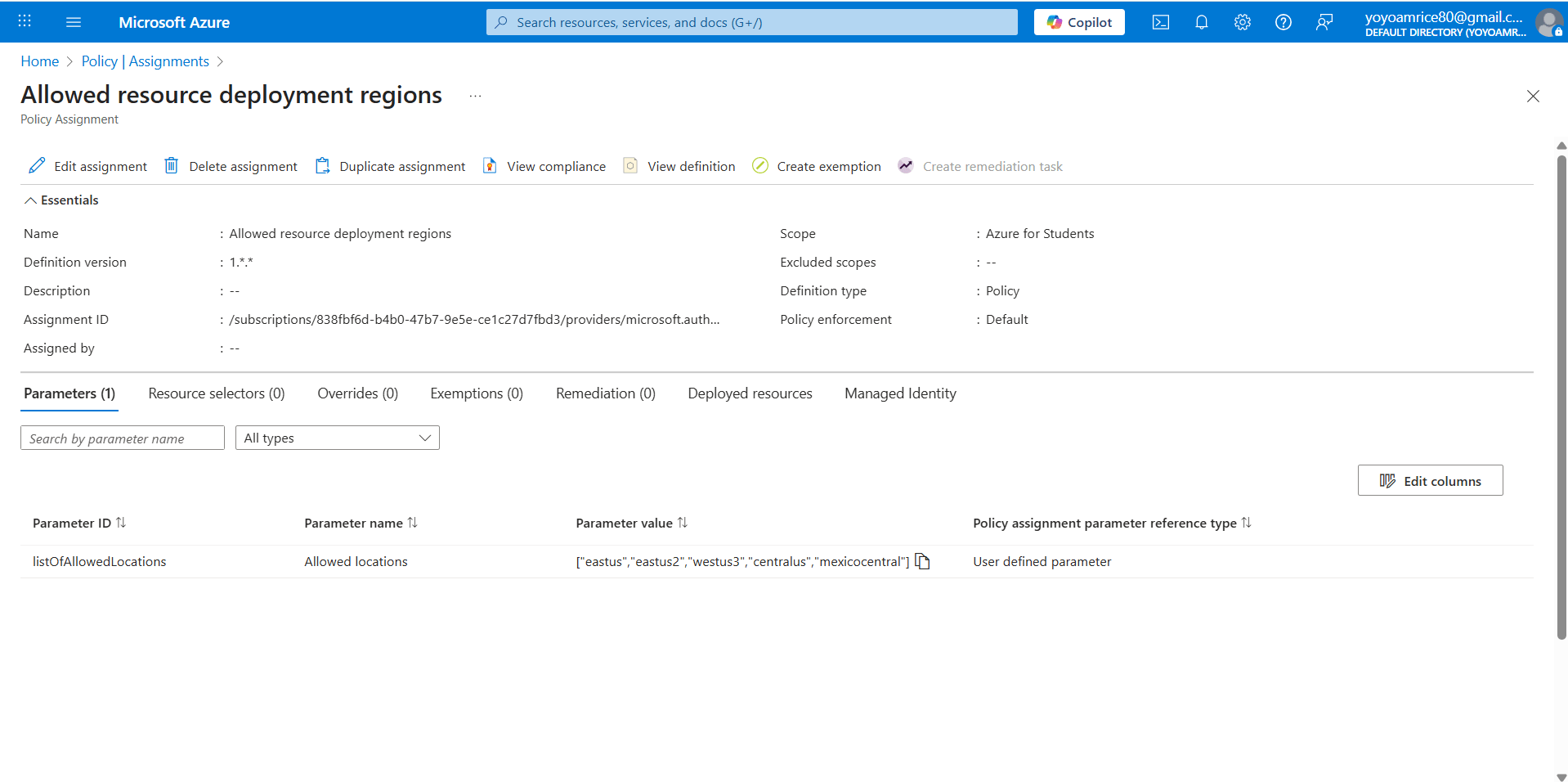Switch to Resource selectors (0) tab
This screenshot has width=1568, height=782.
pos(217,393)
